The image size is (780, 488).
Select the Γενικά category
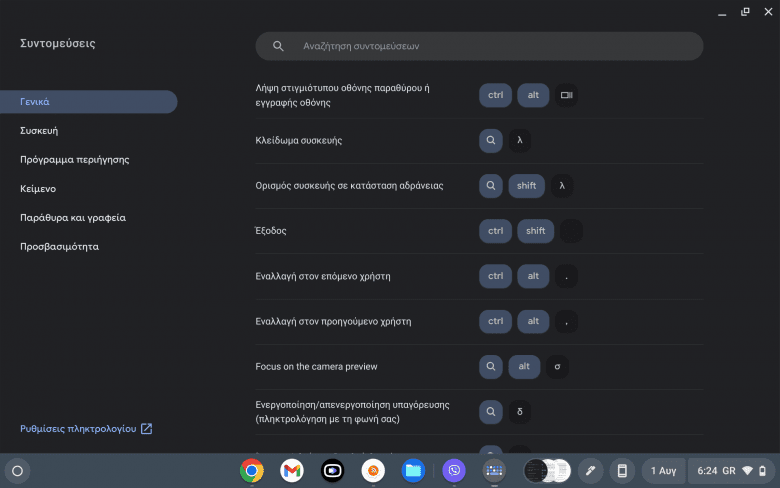point(89,101)
